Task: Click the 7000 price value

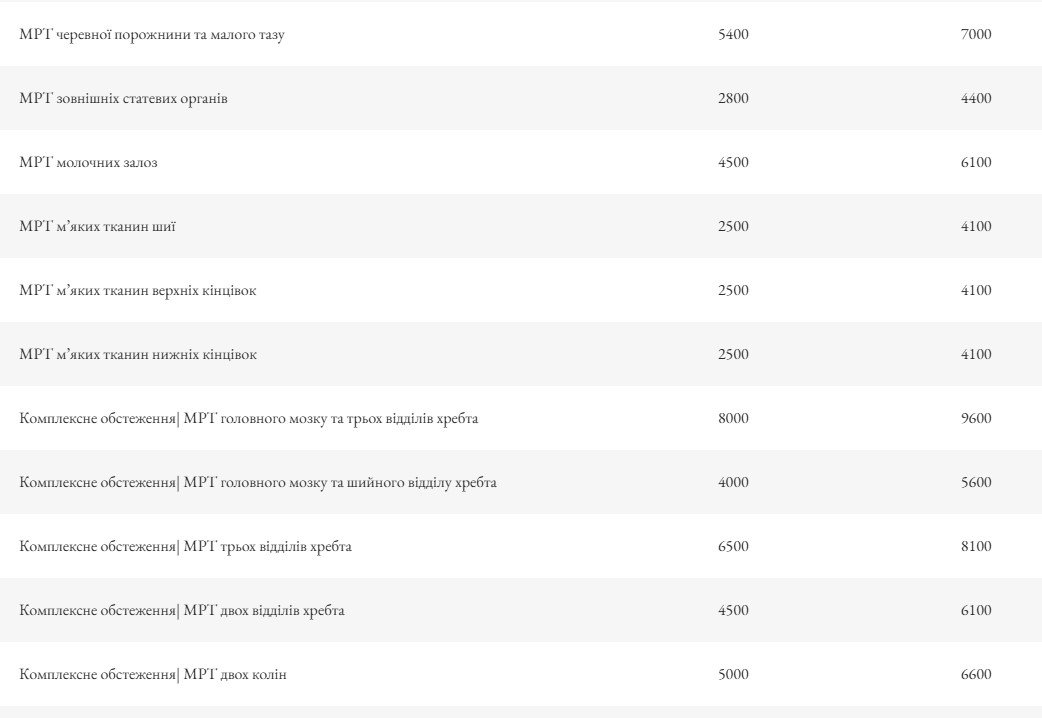Action: [975, 35]
